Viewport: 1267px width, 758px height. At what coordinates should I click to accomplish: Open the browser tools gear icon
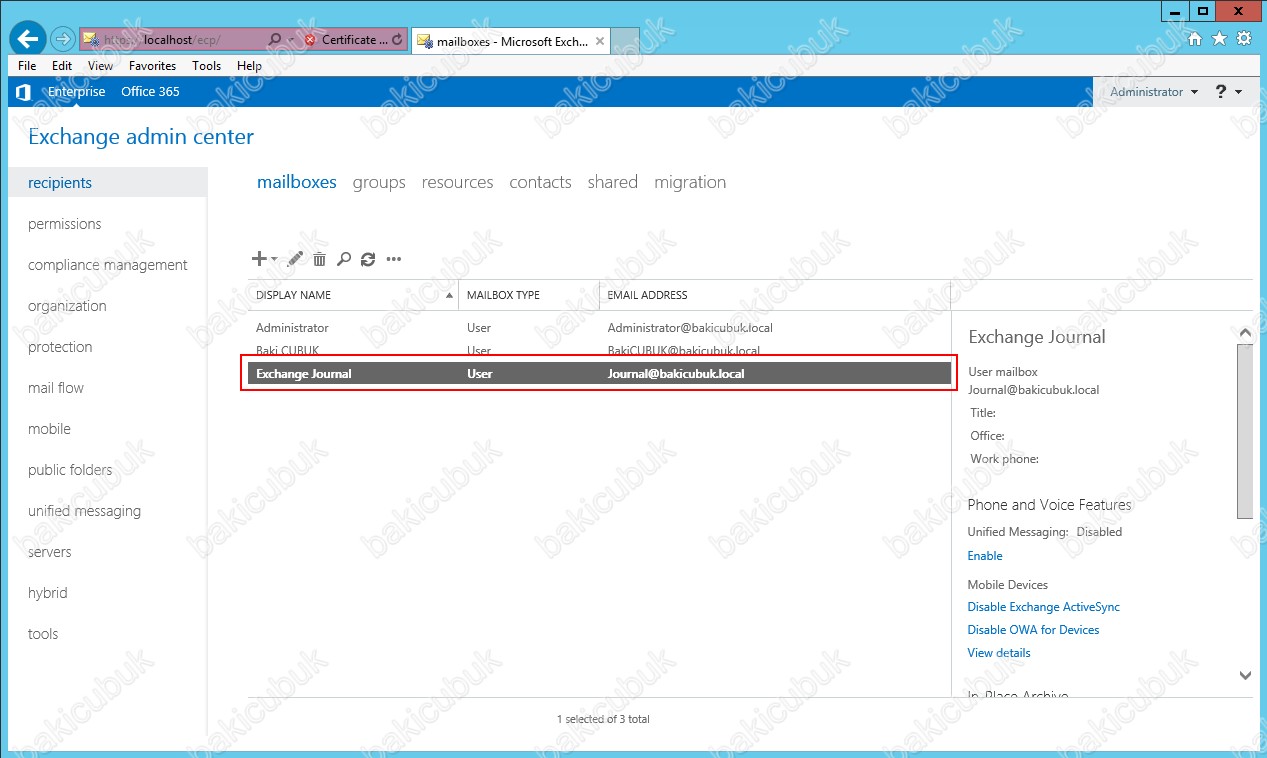(x=1244, y=39)
